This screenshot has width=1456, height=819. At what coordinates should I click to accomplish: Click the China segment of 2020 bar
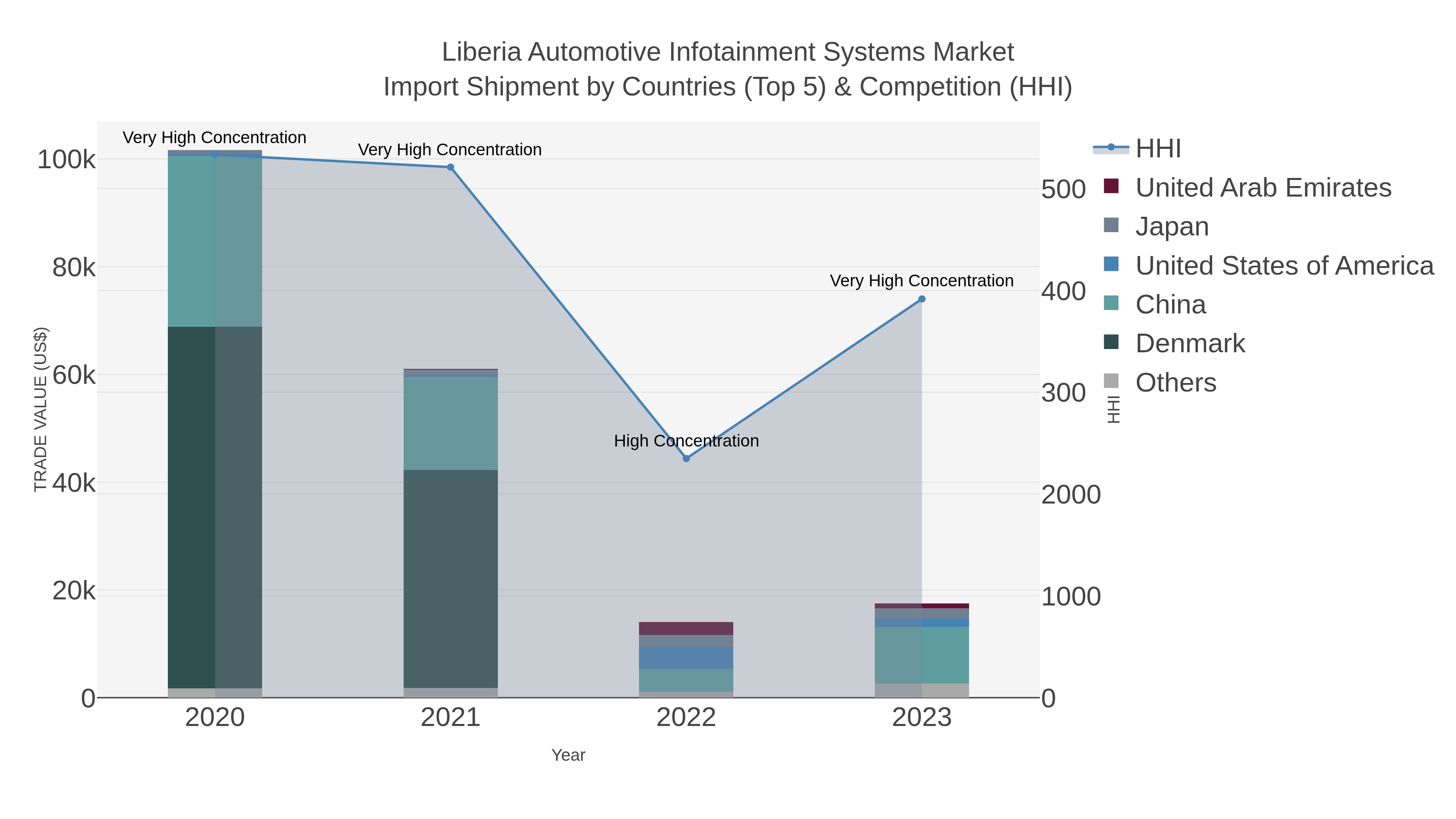coord(215,241)
